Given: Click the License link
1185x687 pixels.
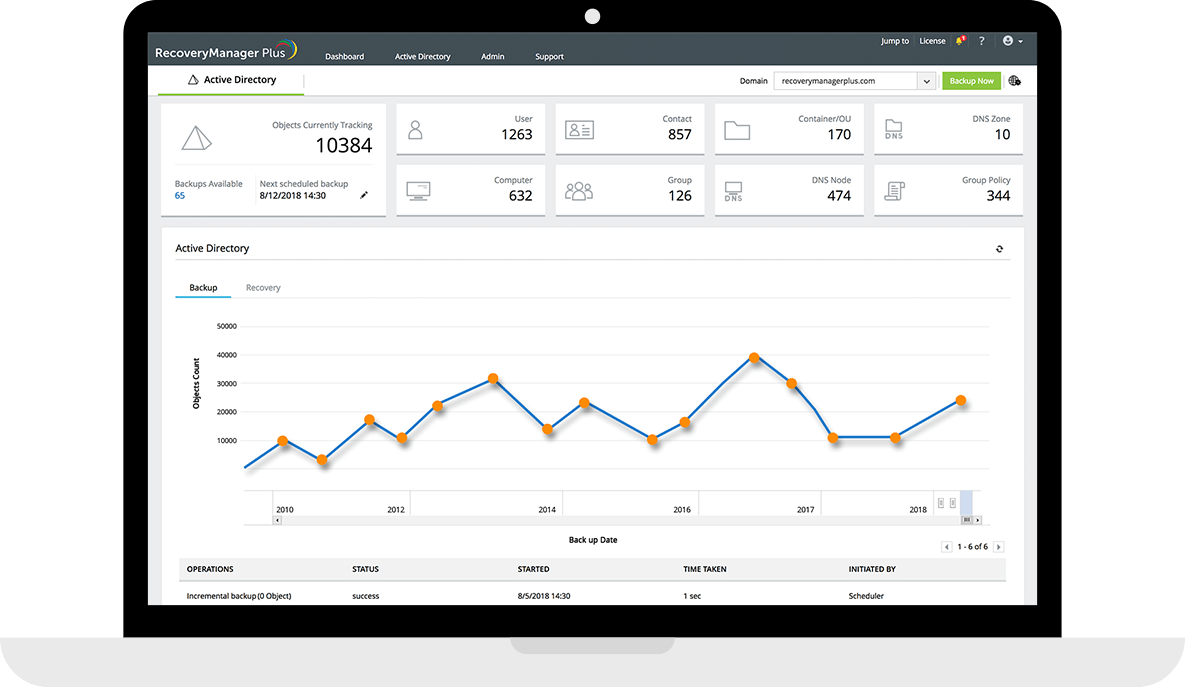Looking at the screenshot, I should (933, 41).
